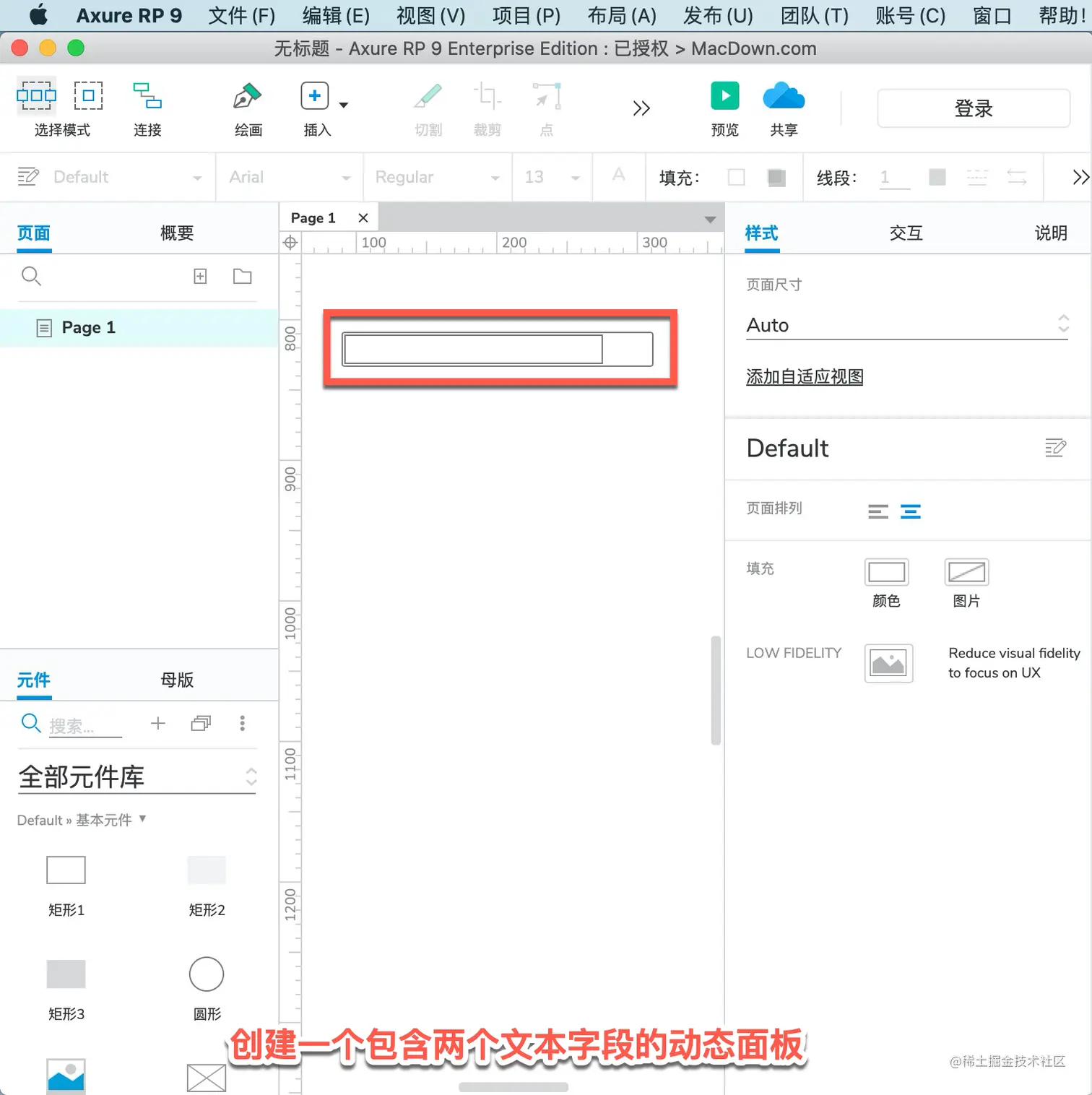Select the contained selection mode icon
1092x1095 pixels.
(89, 95)
